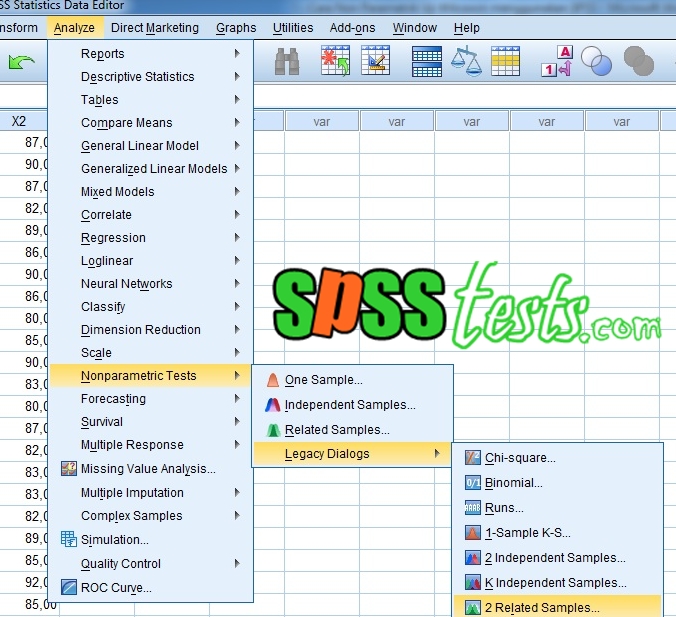Choose Complex Samples entry
The image size is (676, 617).
point(150,516)
